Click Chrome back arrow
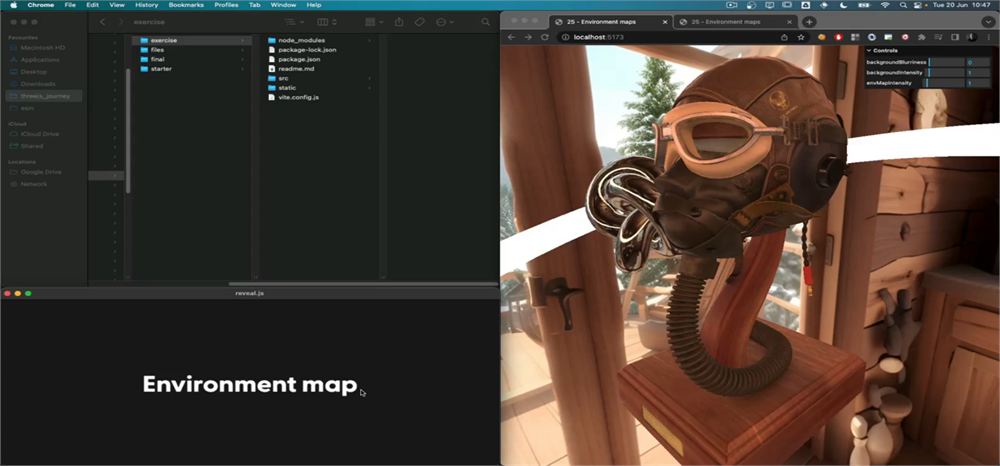 tap(511, 37)
